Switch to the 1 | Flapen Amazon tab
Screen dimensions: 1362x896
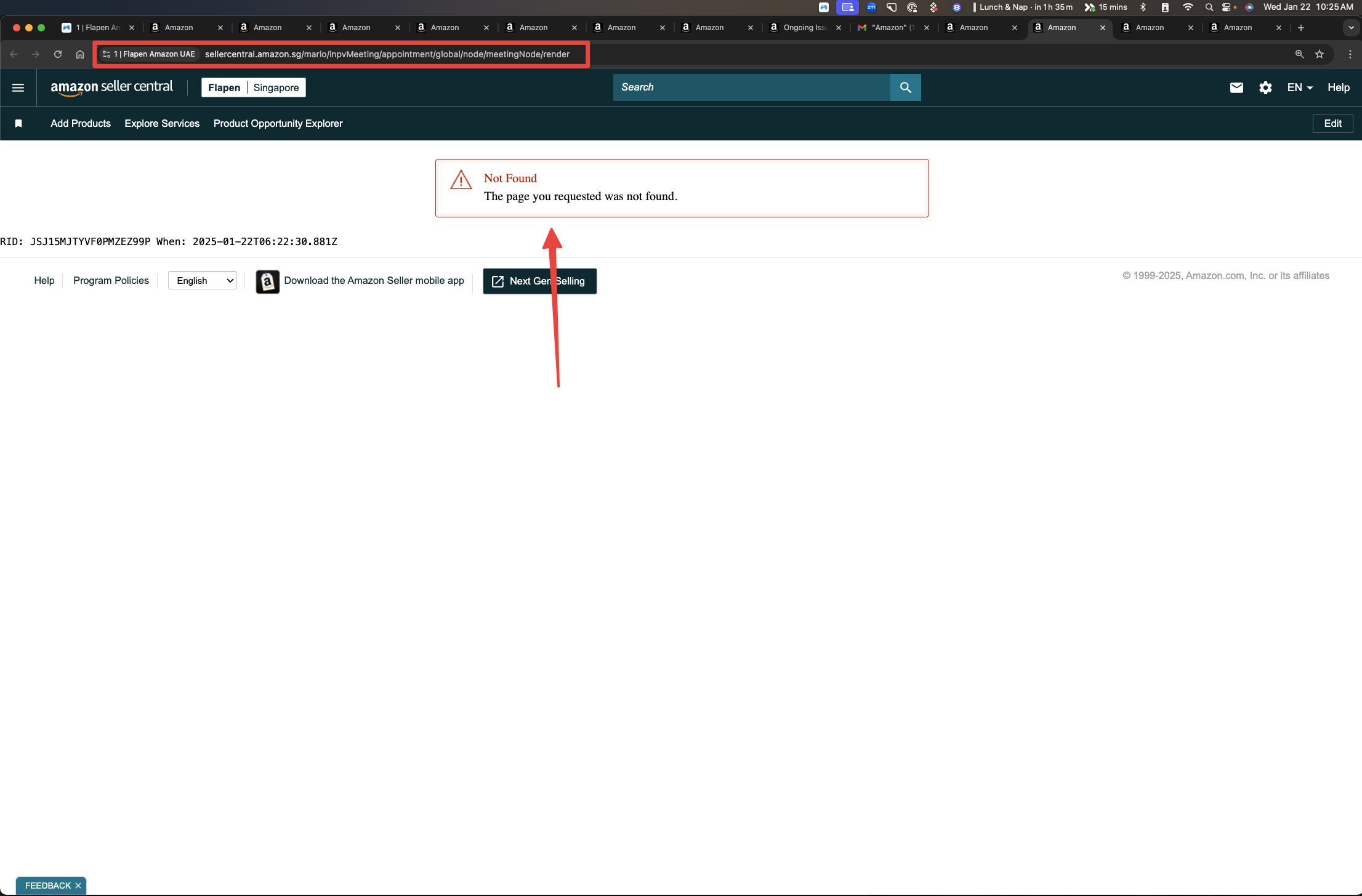[99, 28]
